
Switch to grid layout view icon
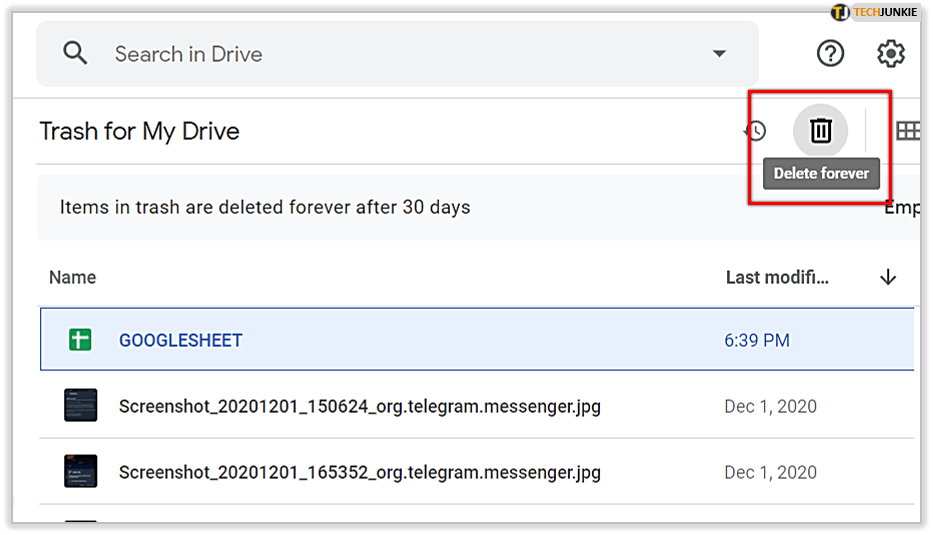[x=907, y=131]
